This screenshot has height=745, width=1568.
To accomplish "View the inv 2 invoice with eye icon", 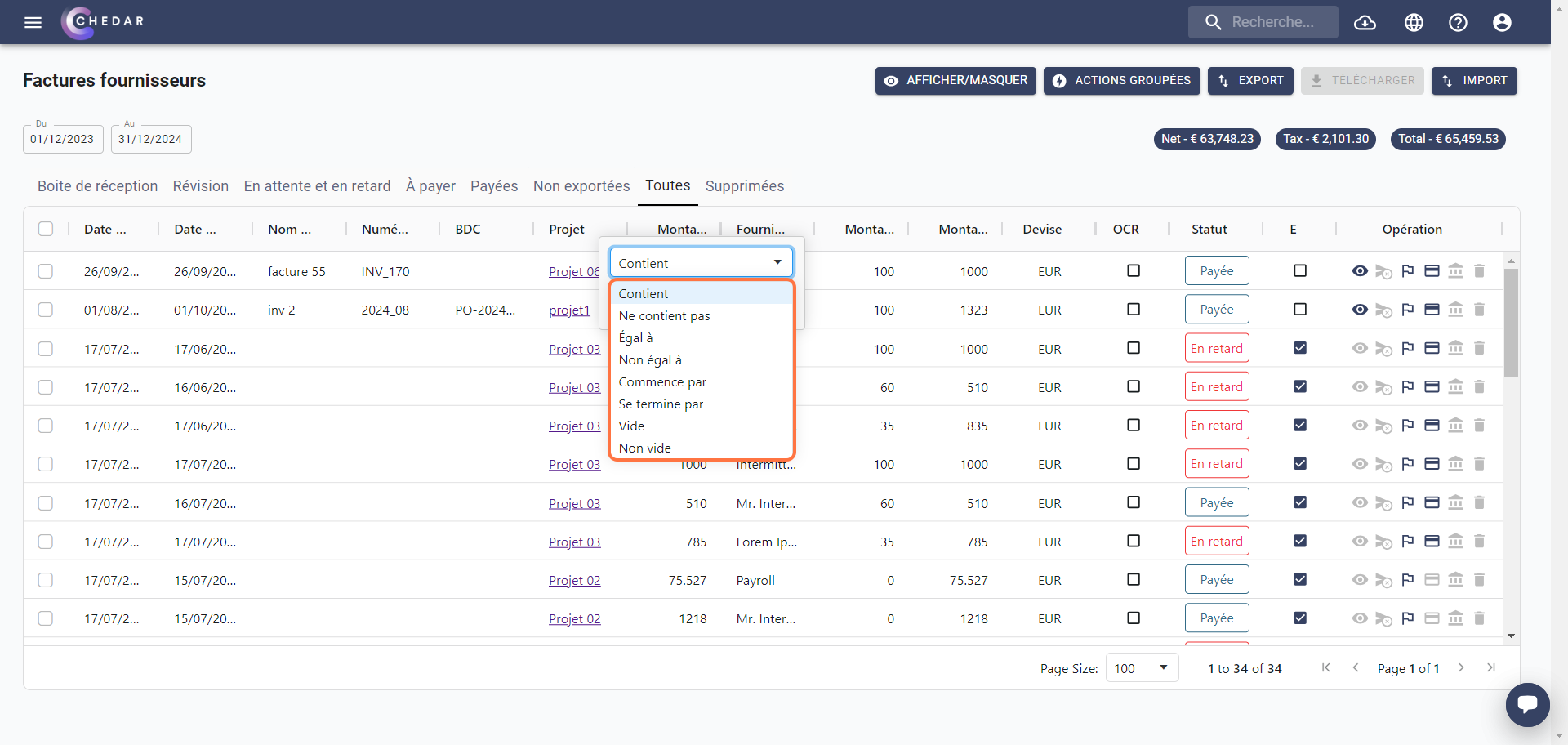I will pyautogui.click(x=1360, y=310).
